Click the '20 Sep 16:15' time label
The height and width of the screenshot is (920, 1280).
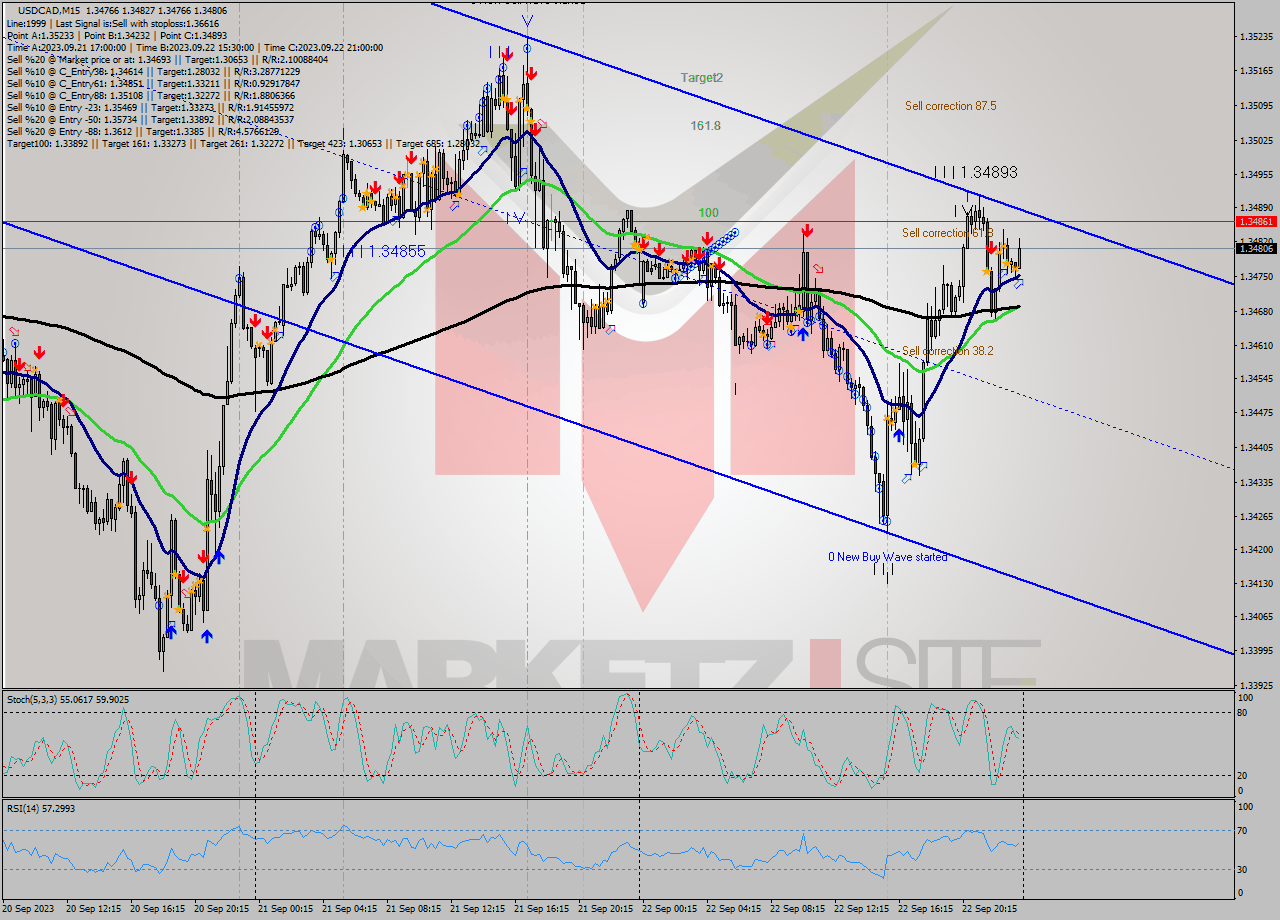tap(158, 909)
